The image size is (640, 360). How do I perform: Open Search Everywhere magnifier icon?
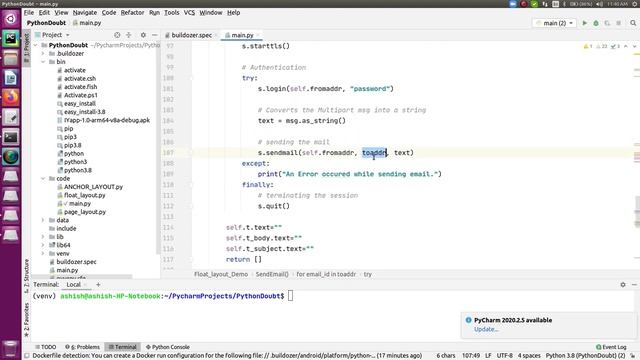click(633, 23)
